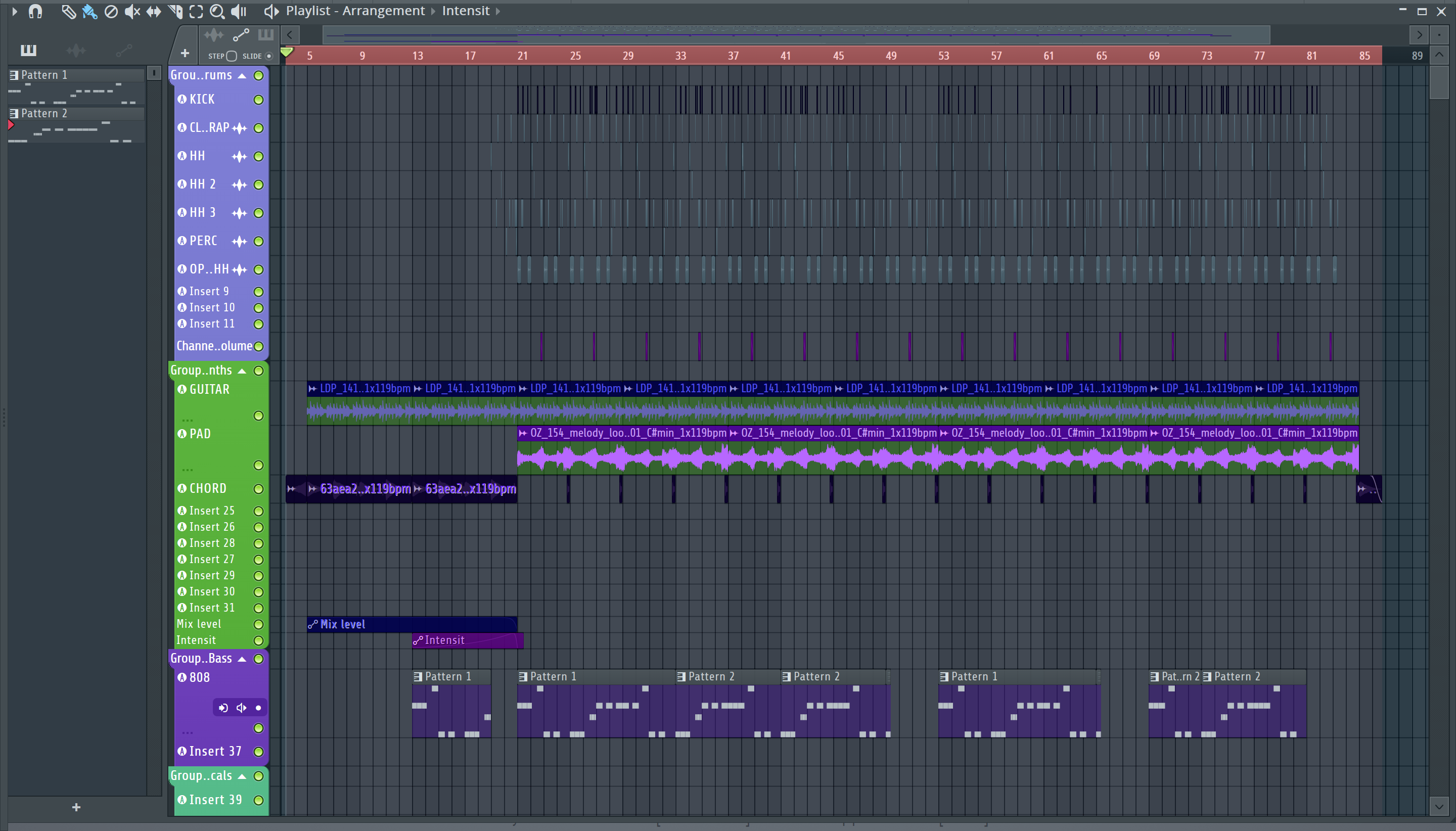1456x831 pixels.
Task: Click the horizontal overview scrollbar
Action: (796, 35)
